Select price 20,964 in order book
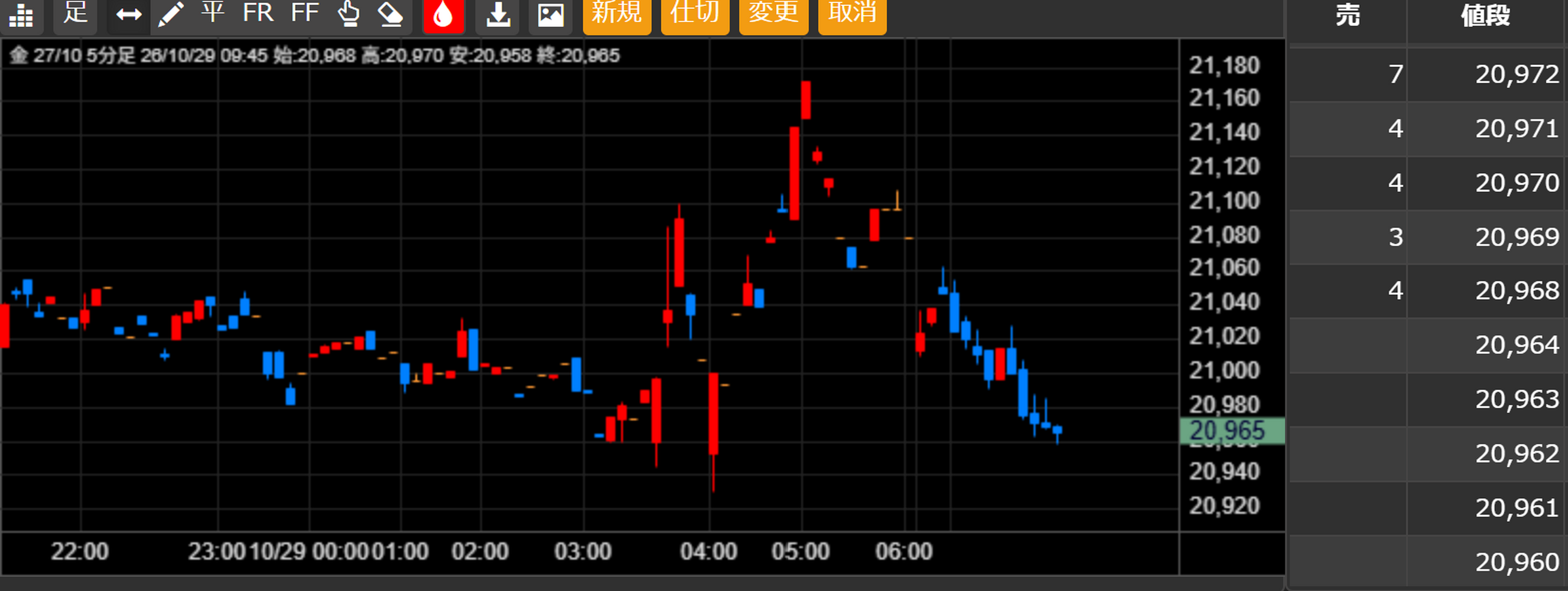This screenshot has height=591, width=1568. (1517, 345)
